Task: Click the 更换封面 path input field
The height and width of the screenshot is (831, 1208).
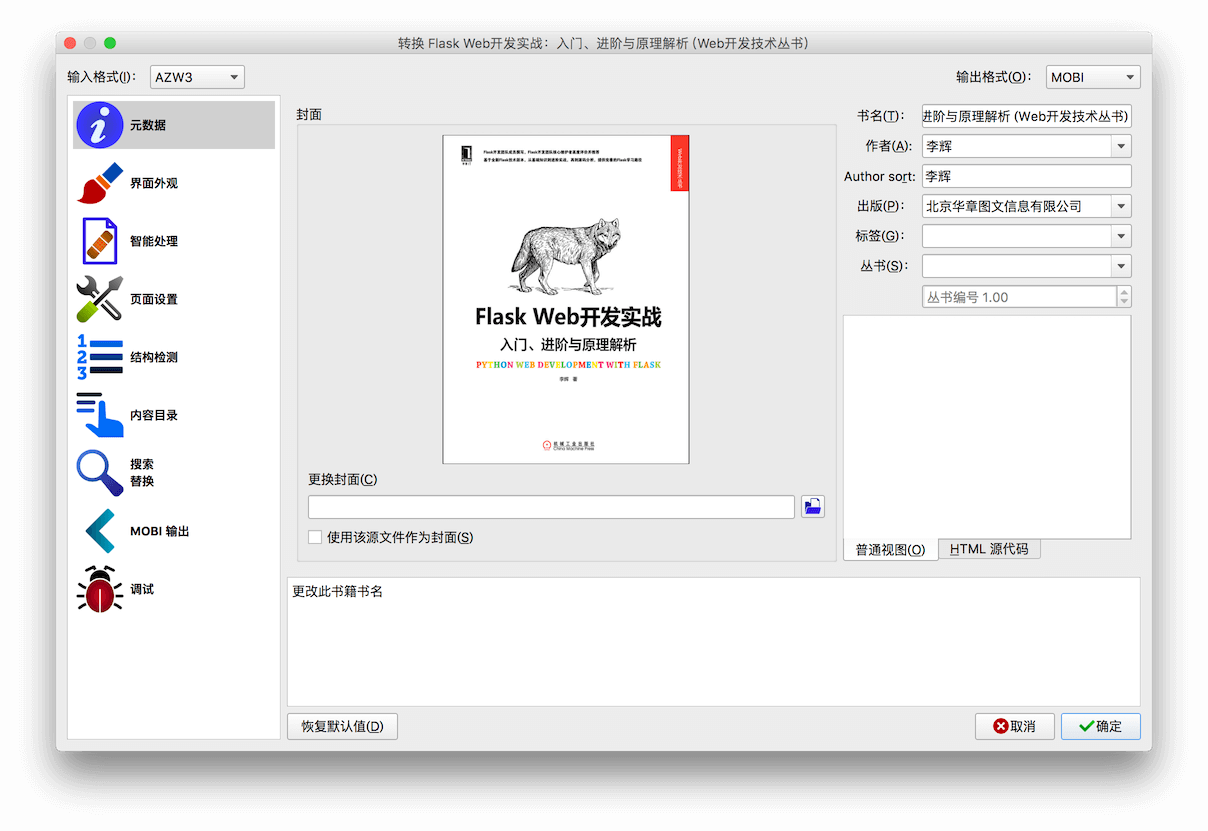Action: coord(551,506)
